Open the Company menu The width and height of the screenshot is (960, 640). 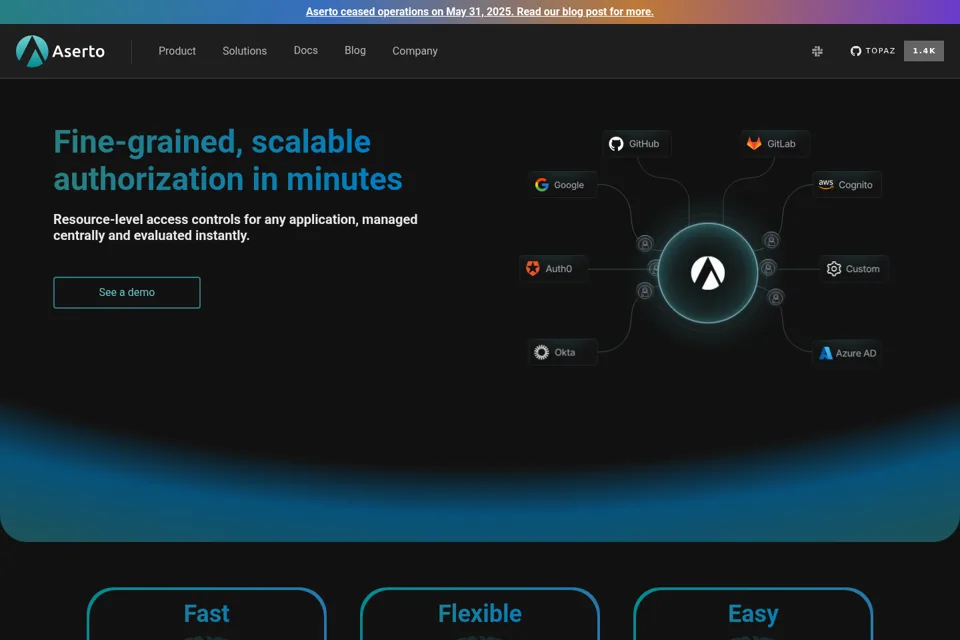(414, 51)
